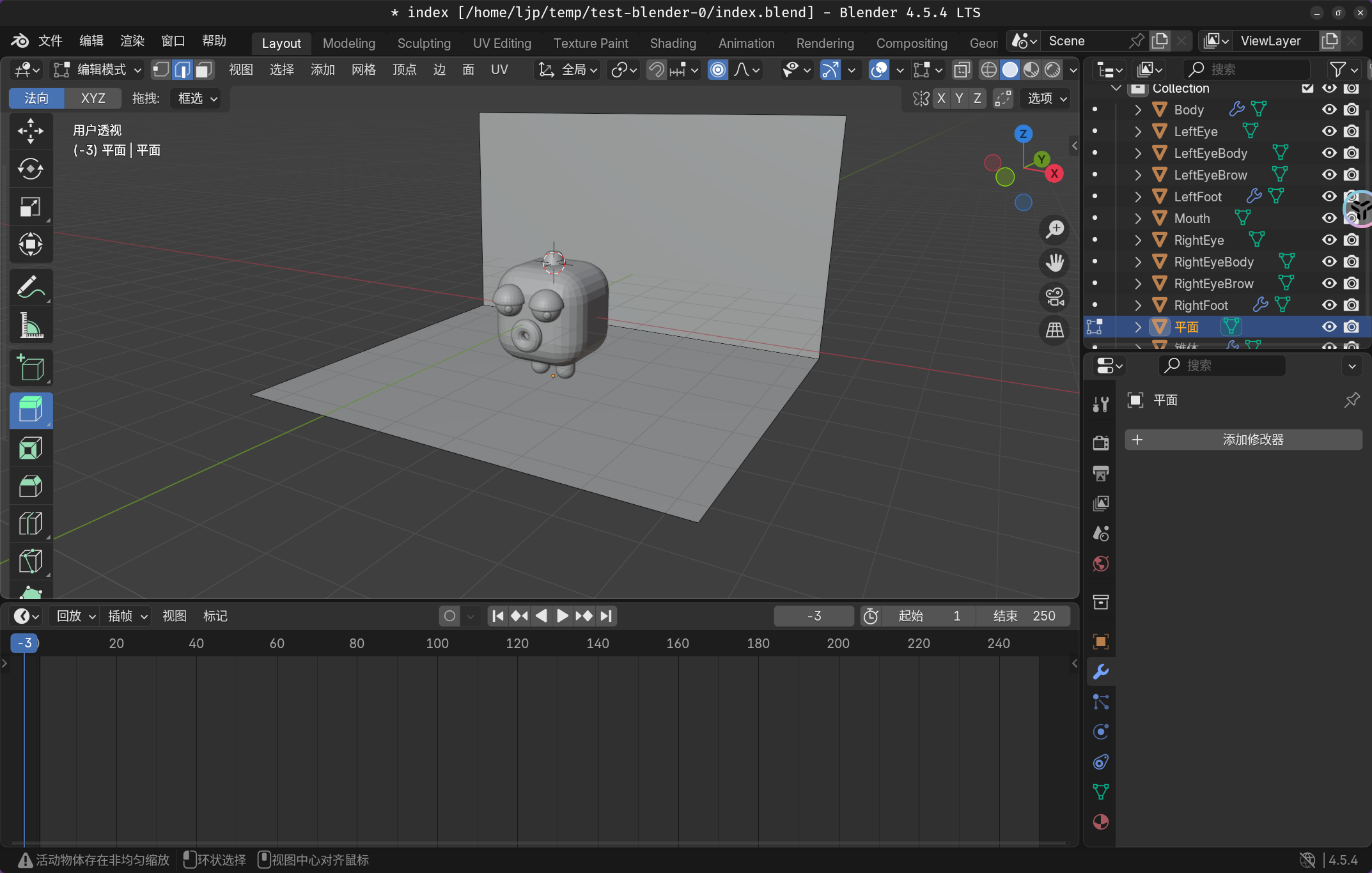
Task: Open the 编辑模式 mode dropdown
Action: 97,70
